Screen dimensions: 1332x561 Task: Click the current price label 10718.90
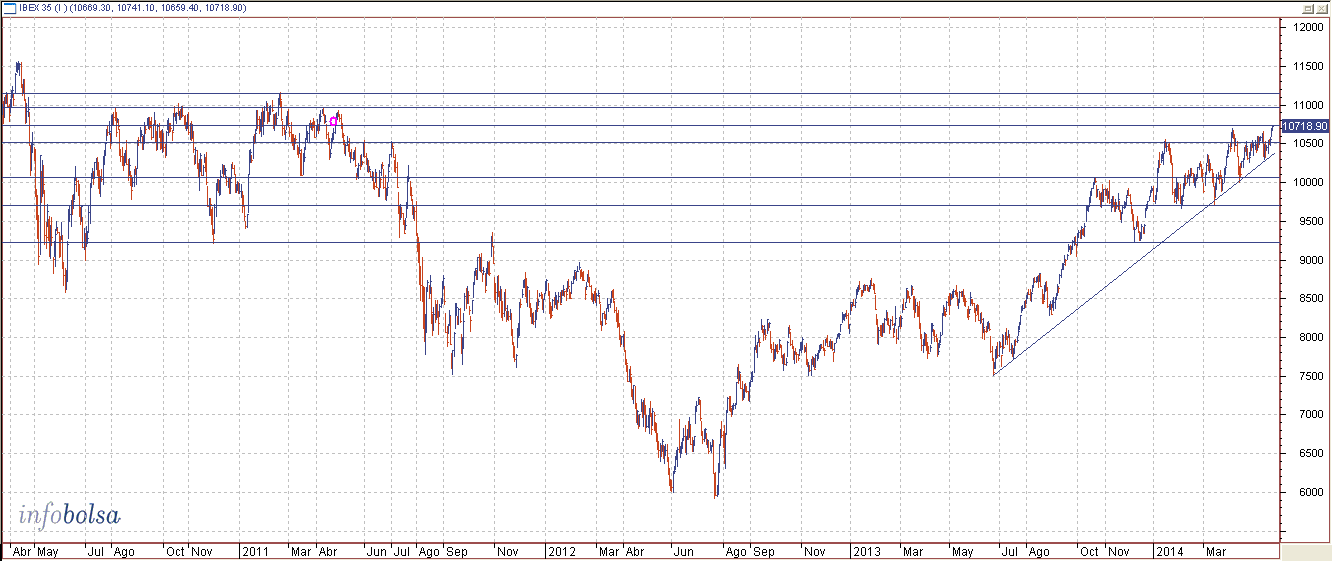(1304, 126)
